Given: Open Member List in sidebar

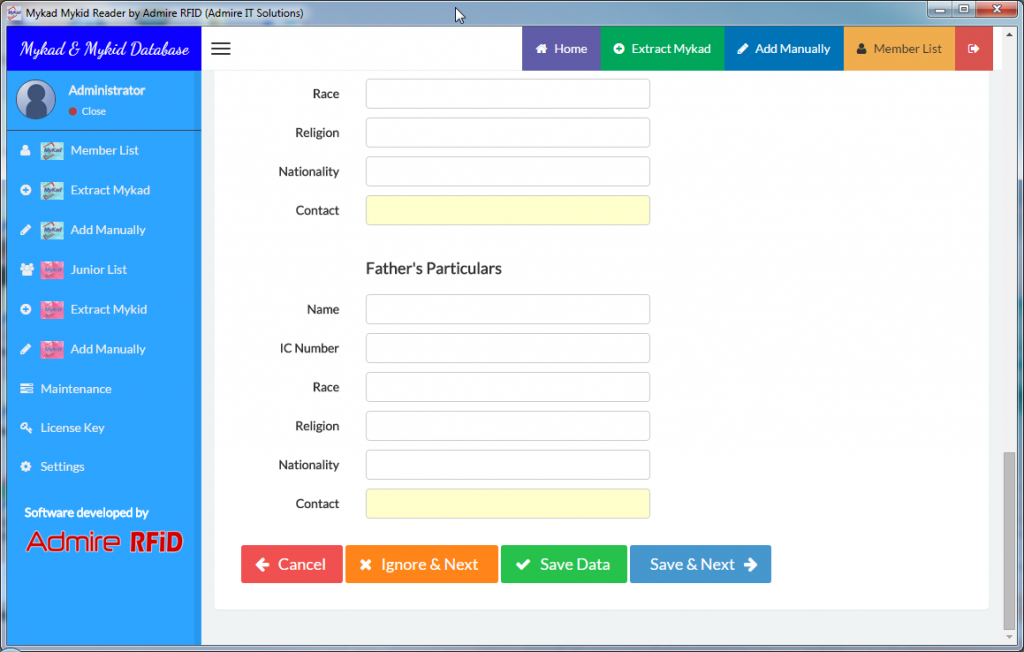Looking at the screenshot, I should point(104,151).
